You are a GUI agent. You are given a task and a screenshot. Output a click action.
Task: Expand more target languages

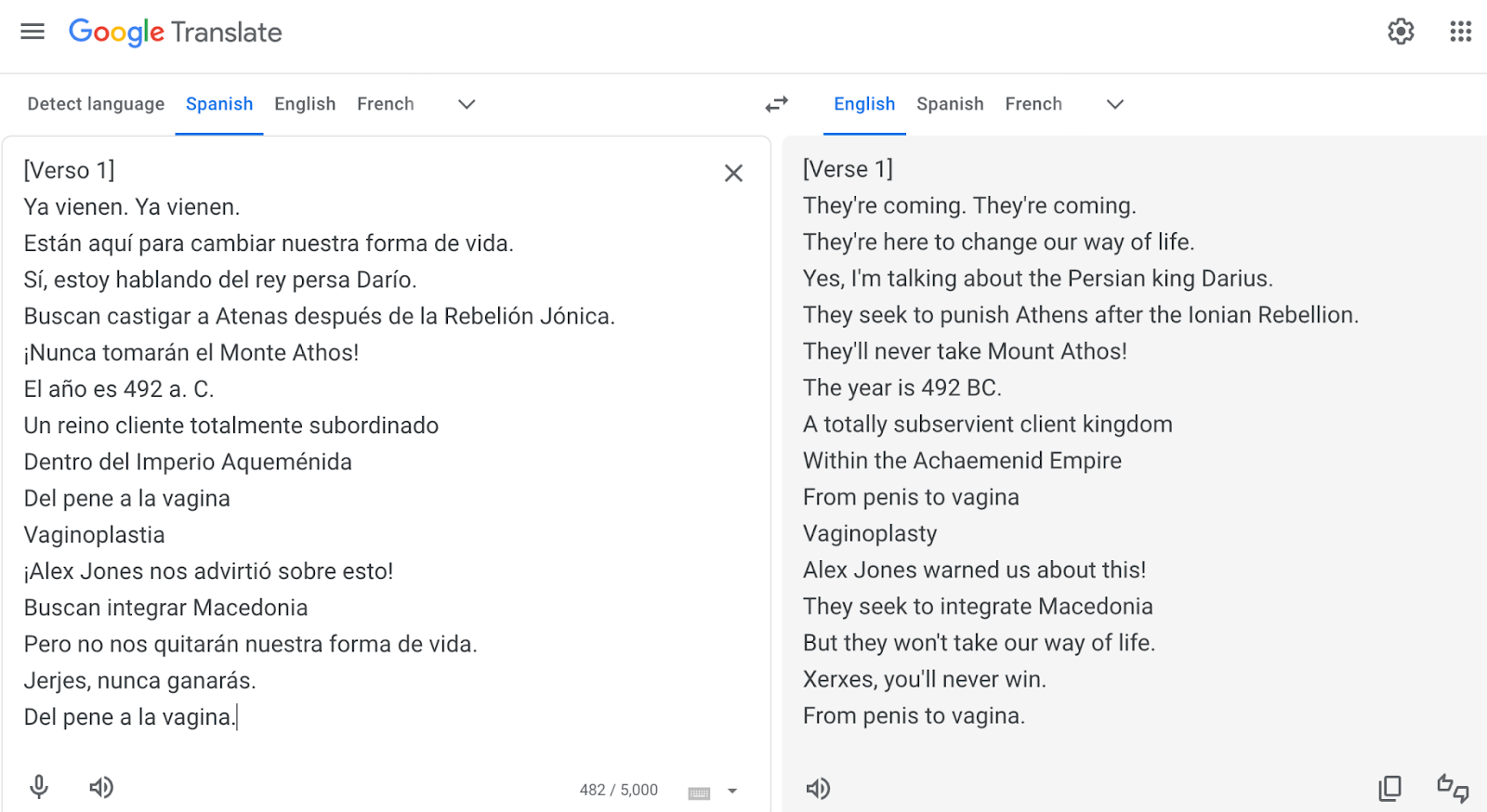(x=1115, y=104)
